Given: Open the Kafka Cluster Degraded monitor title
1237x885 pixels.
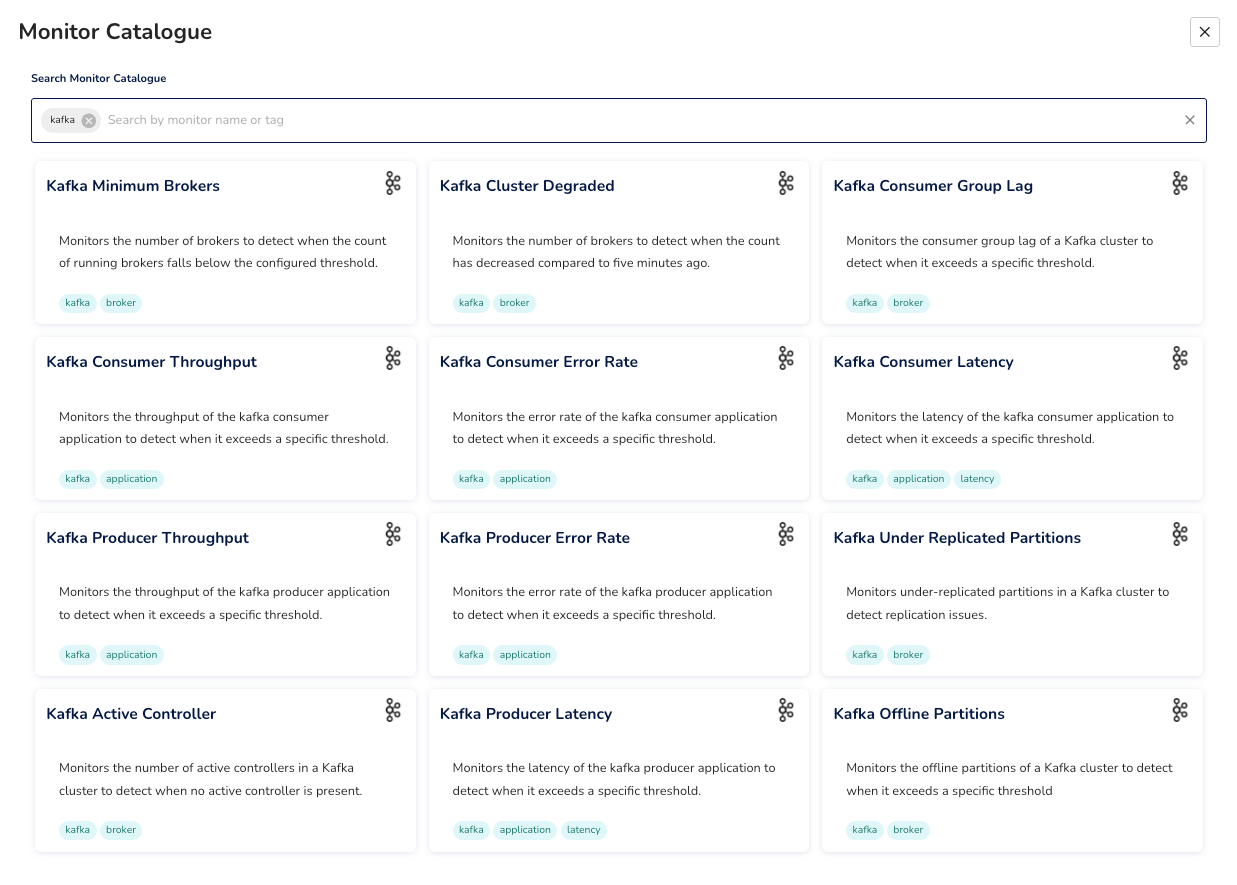Looking at the screenshot, I should click(527, 186).
